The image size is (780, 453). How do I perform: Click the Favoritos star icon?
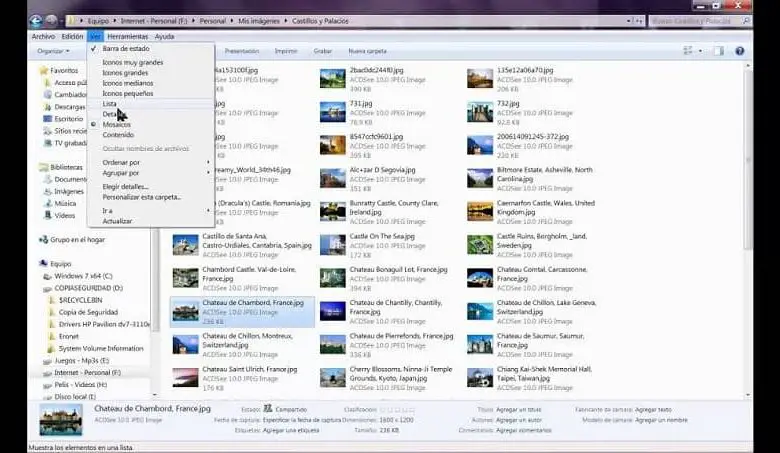coord(43,71)
